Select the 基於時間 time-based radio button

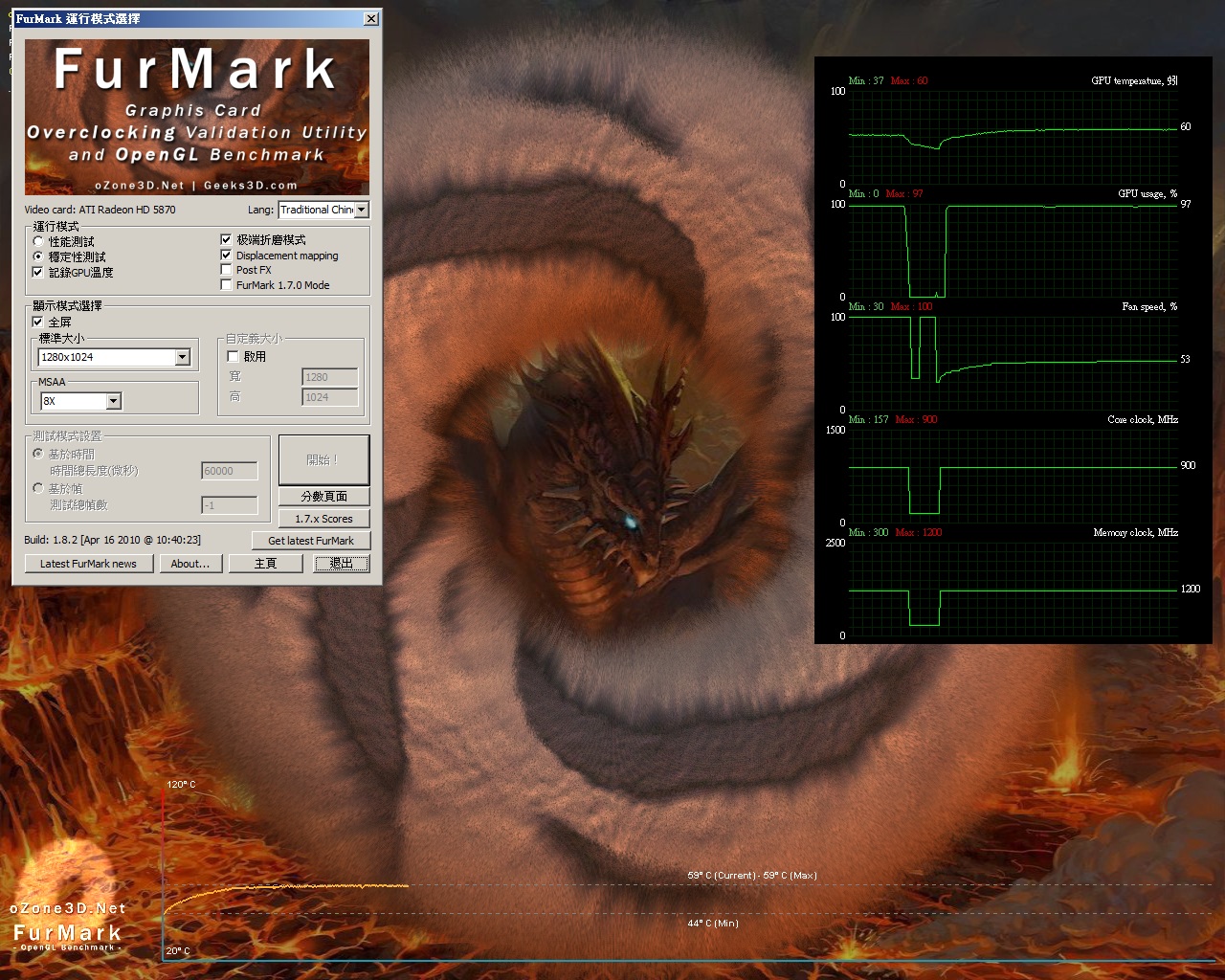click(38, 454)
